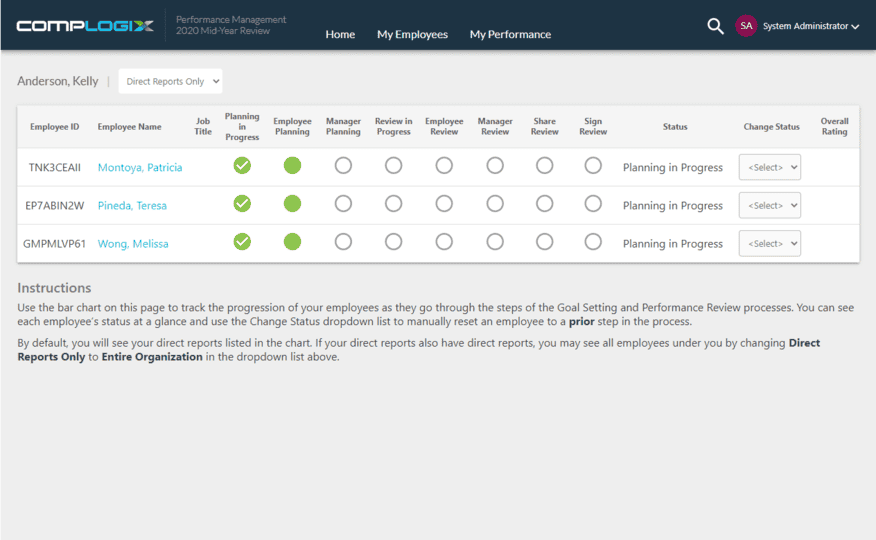Click employee ID EP7ABIN2W
Image resolution: width=876 pixels, height=540 pixels.
(x=55, y=206)
